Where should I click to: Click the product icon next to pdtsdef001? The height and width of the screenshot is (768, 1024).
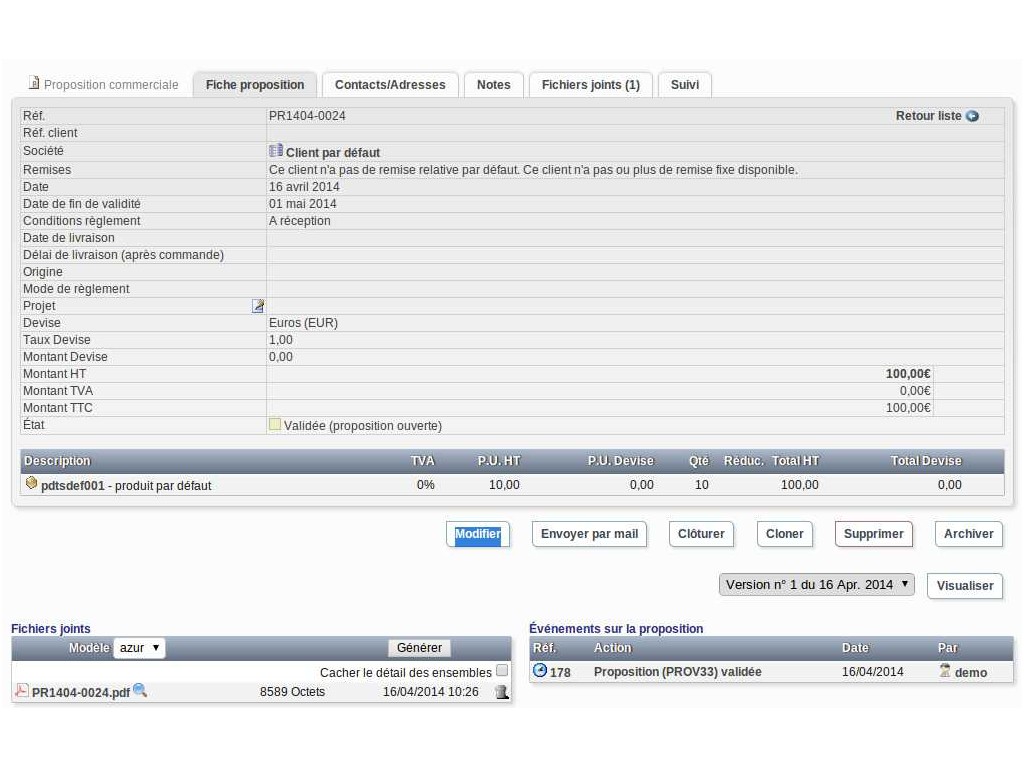(x=31, y=483)
